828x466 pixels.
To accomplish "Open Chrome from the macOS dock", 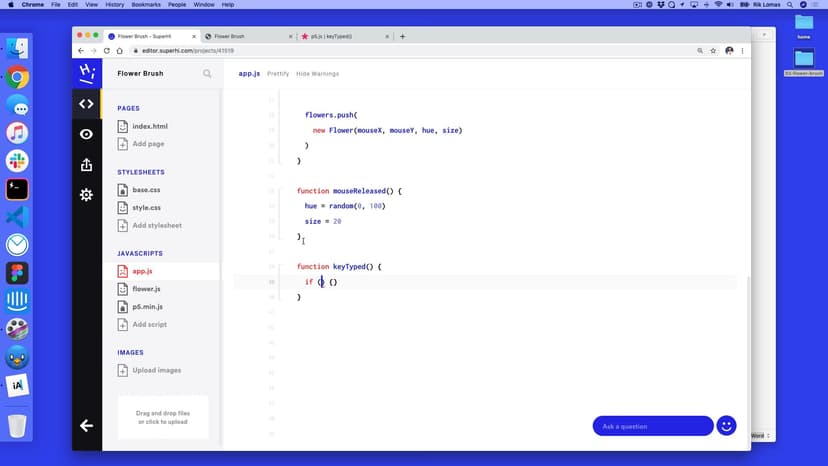I will pos(17,77).
